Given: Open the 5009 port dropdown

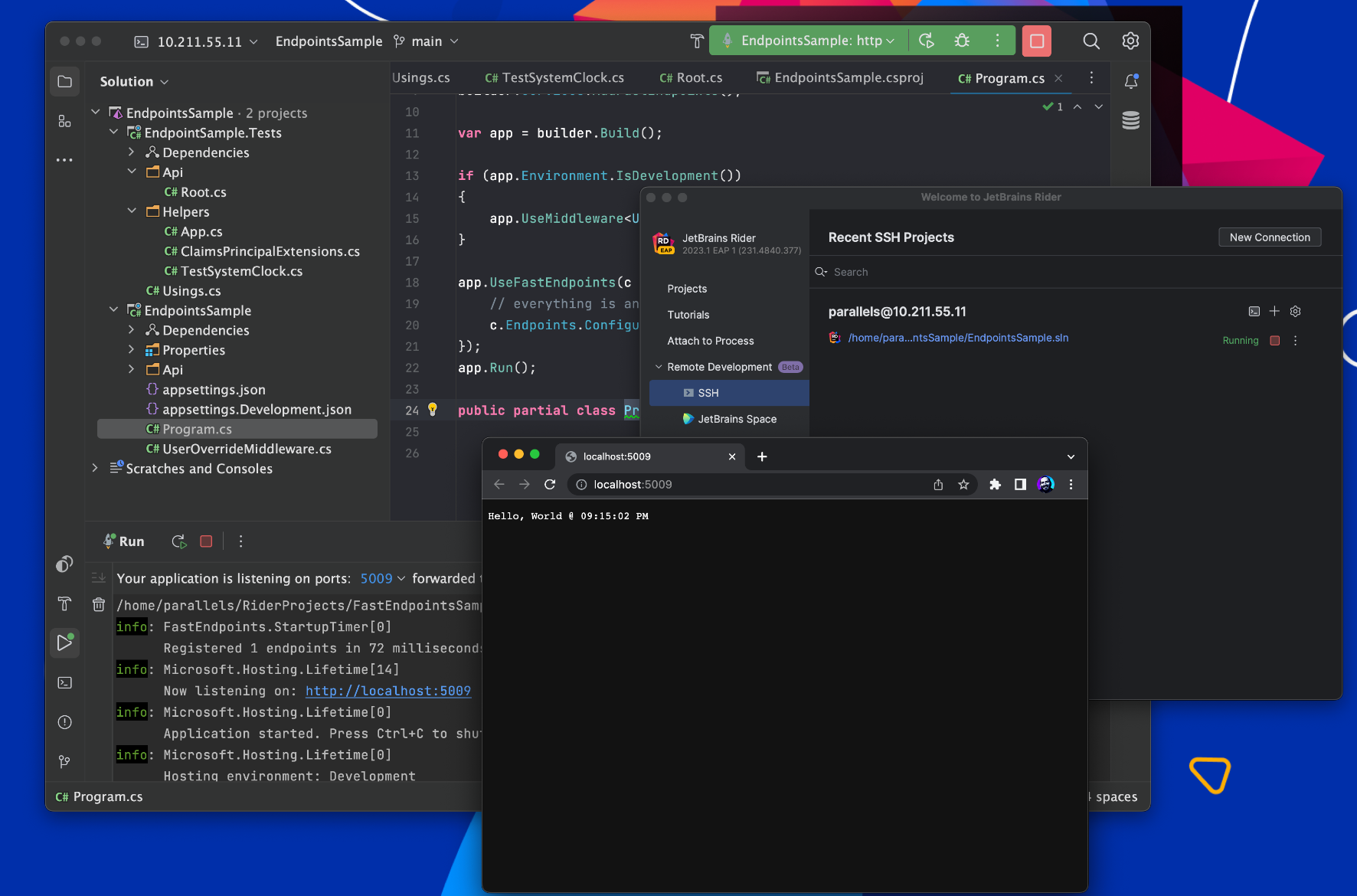Looking at the screenshot, I should [383, 579].
